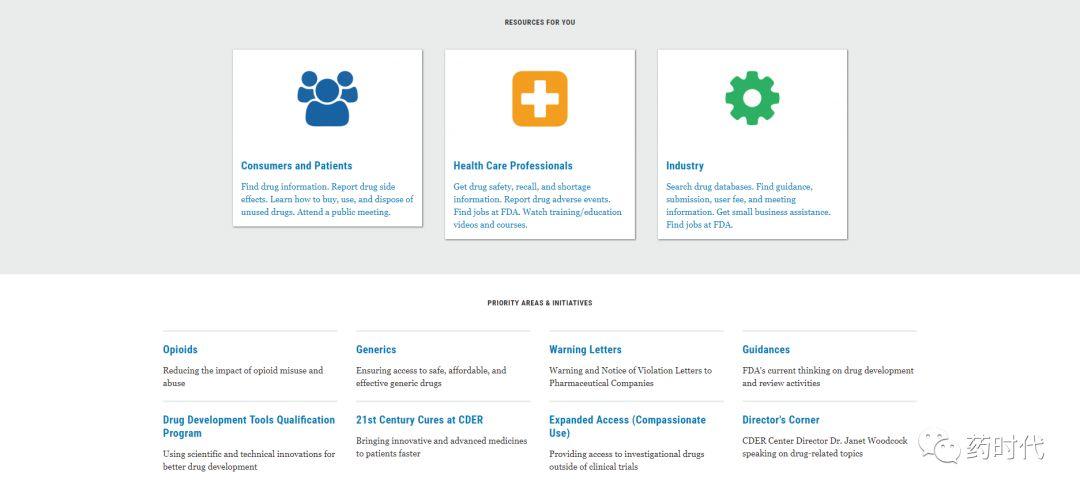Visit 21st Century Cures at CDER
Viewport: 1080px width, 495px height.
[x=419, y=420]
